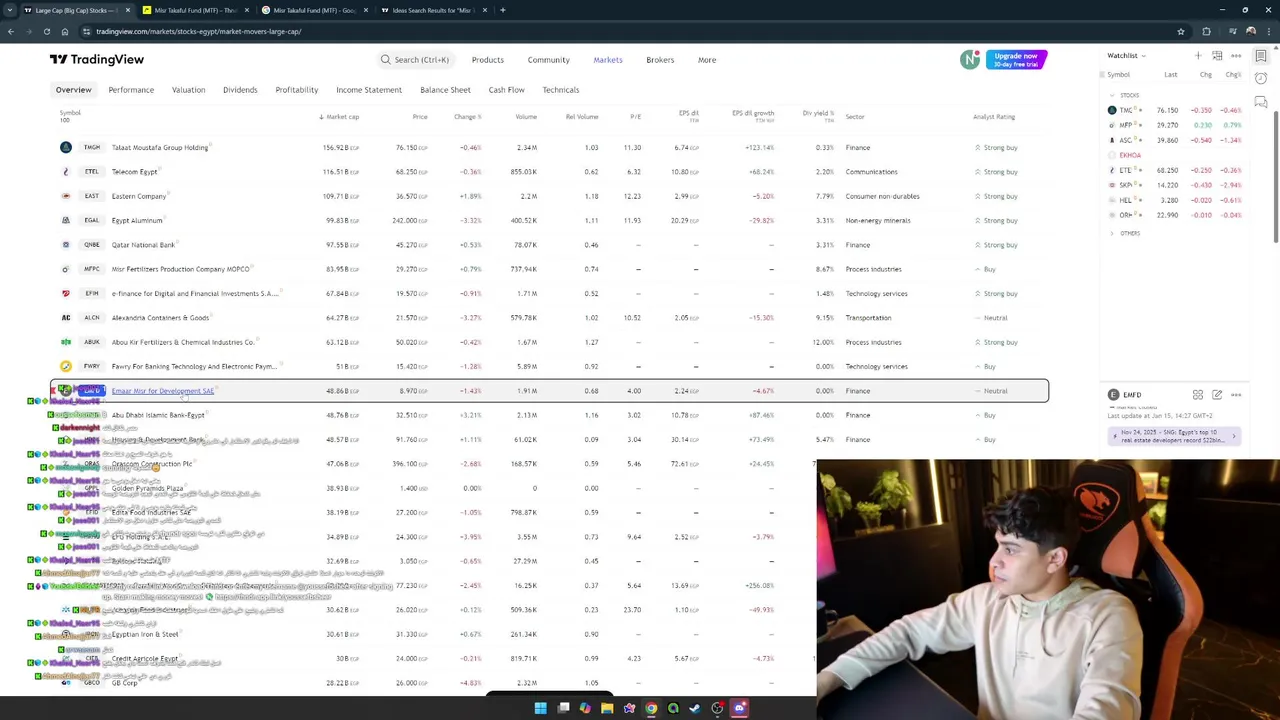This screenshot has height=720, width=1280.
Task: Open the Markets menu
Action: pyautogui.click(x=608, y=60)
